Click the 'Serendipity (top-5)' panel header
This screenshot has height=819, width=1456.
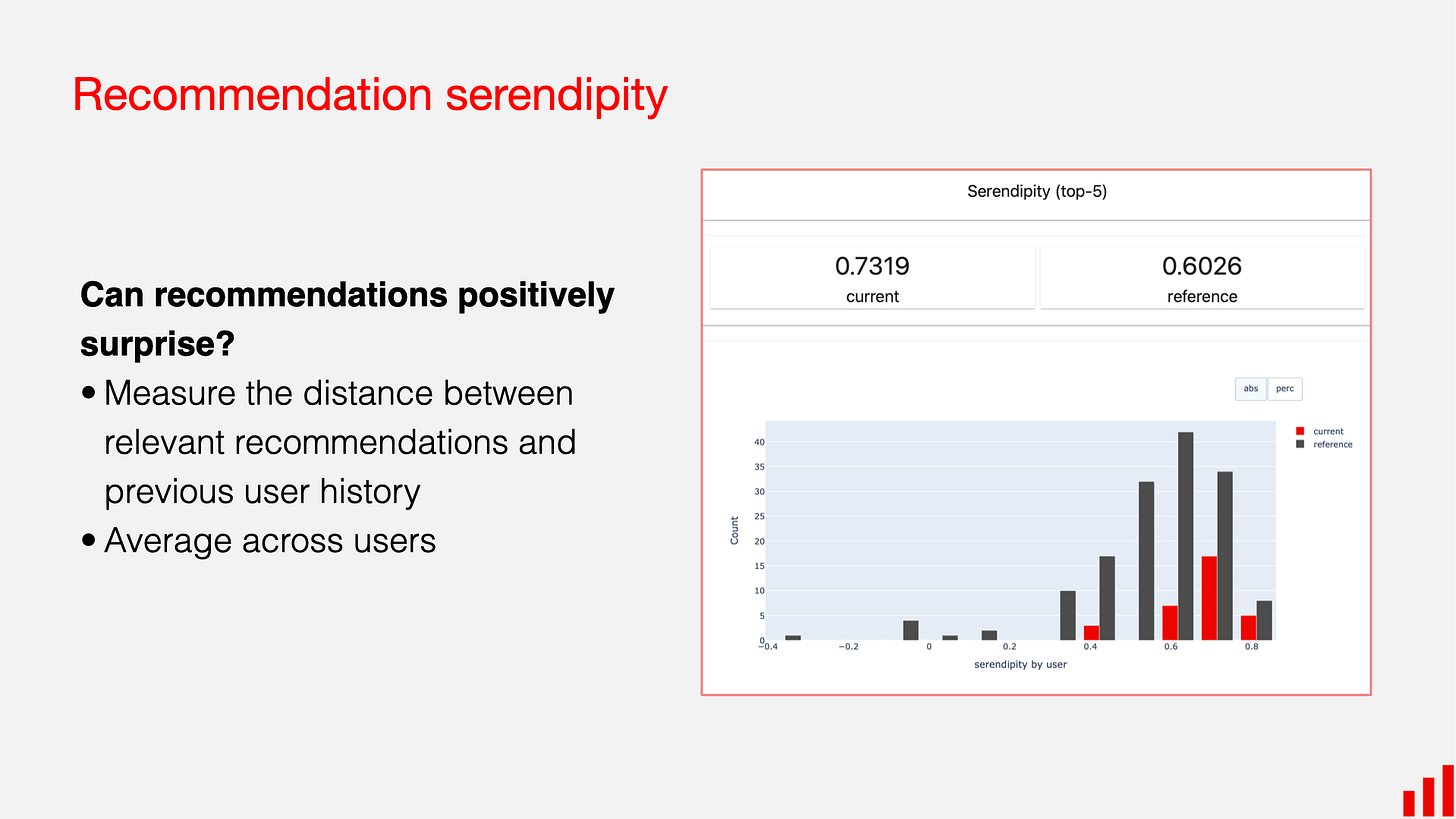1036,191
